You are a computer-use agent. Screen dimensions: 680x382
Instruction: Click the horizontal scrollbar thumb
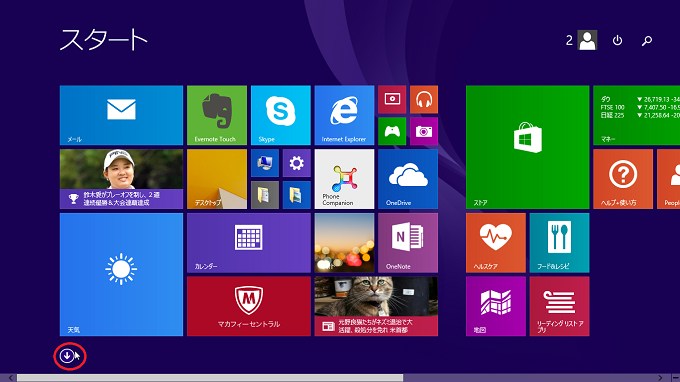(x=210, y=378)
